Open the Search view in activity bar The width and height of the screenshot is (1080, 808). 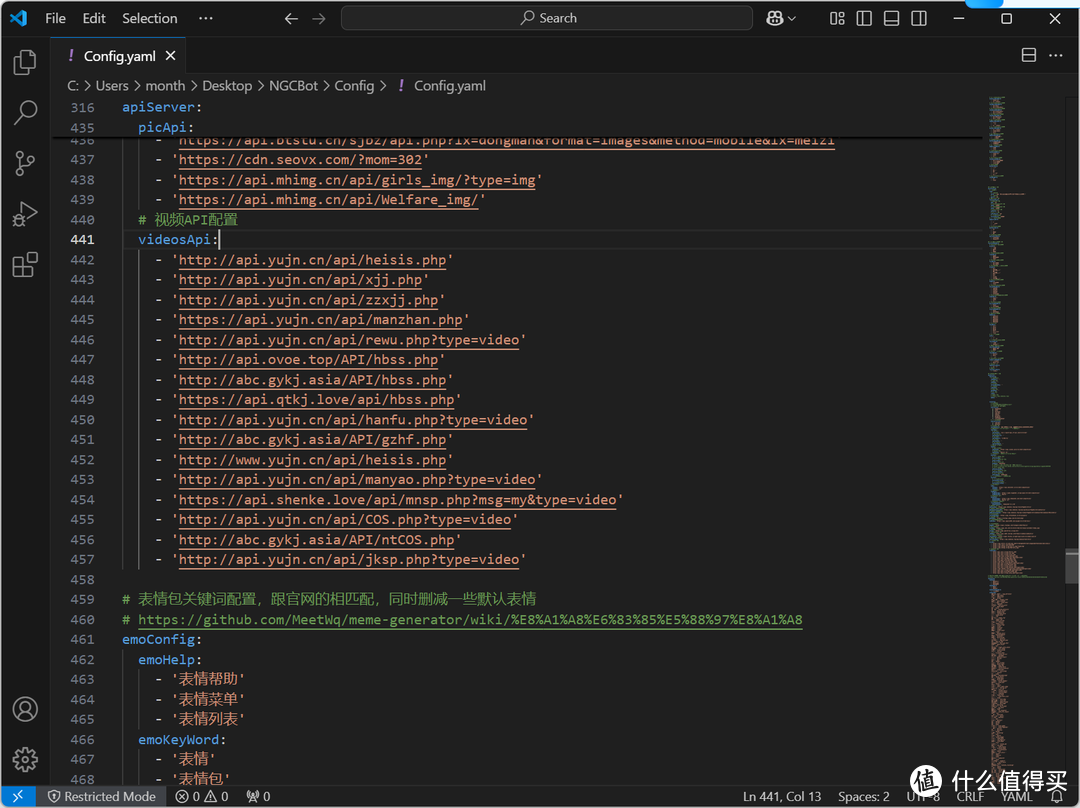point(25,112)
